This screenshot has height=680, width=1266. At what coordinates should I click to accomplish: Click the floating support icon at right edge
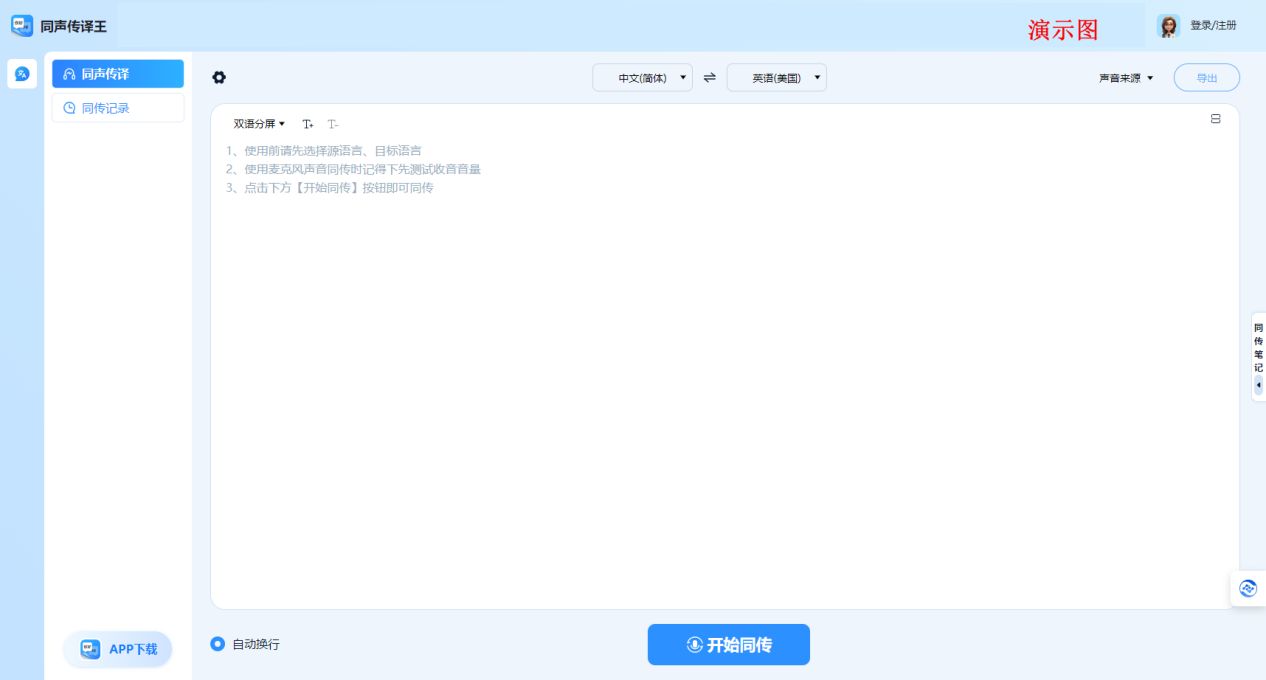tap(1248, 589)
